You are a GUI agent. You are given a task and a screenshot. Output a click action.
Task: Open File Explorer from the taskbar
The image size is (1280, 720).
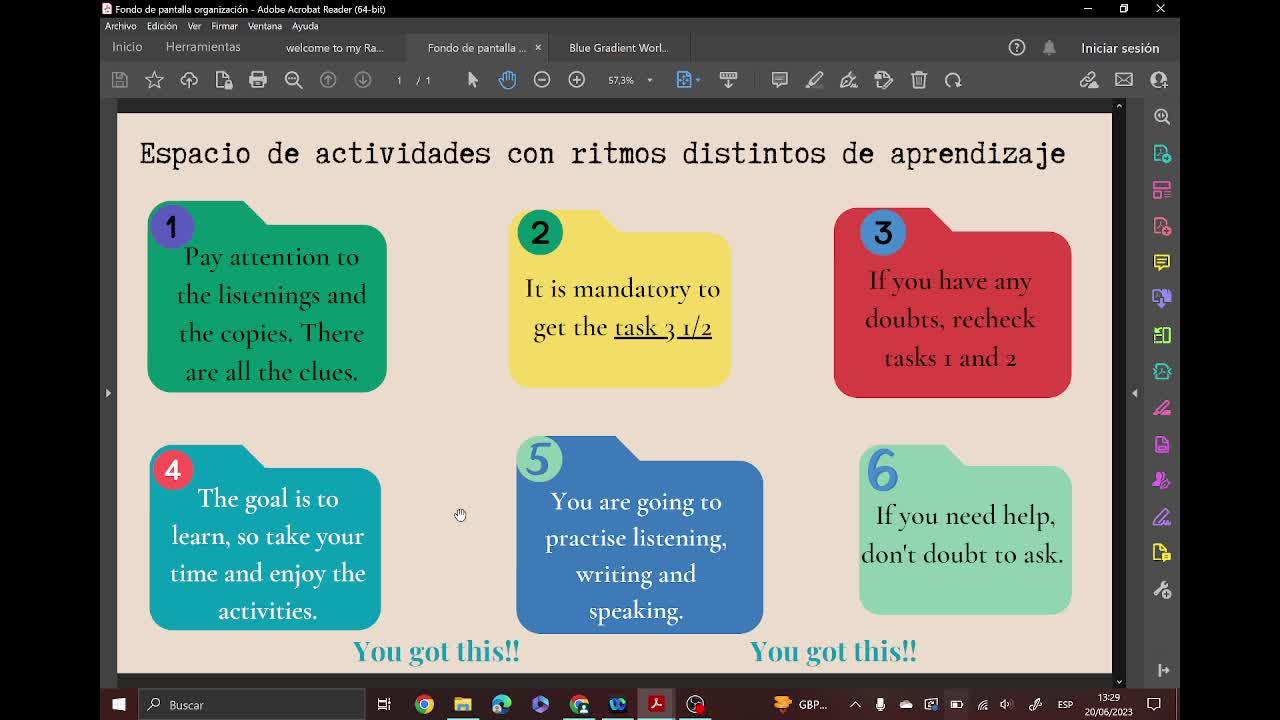(462, 705)
